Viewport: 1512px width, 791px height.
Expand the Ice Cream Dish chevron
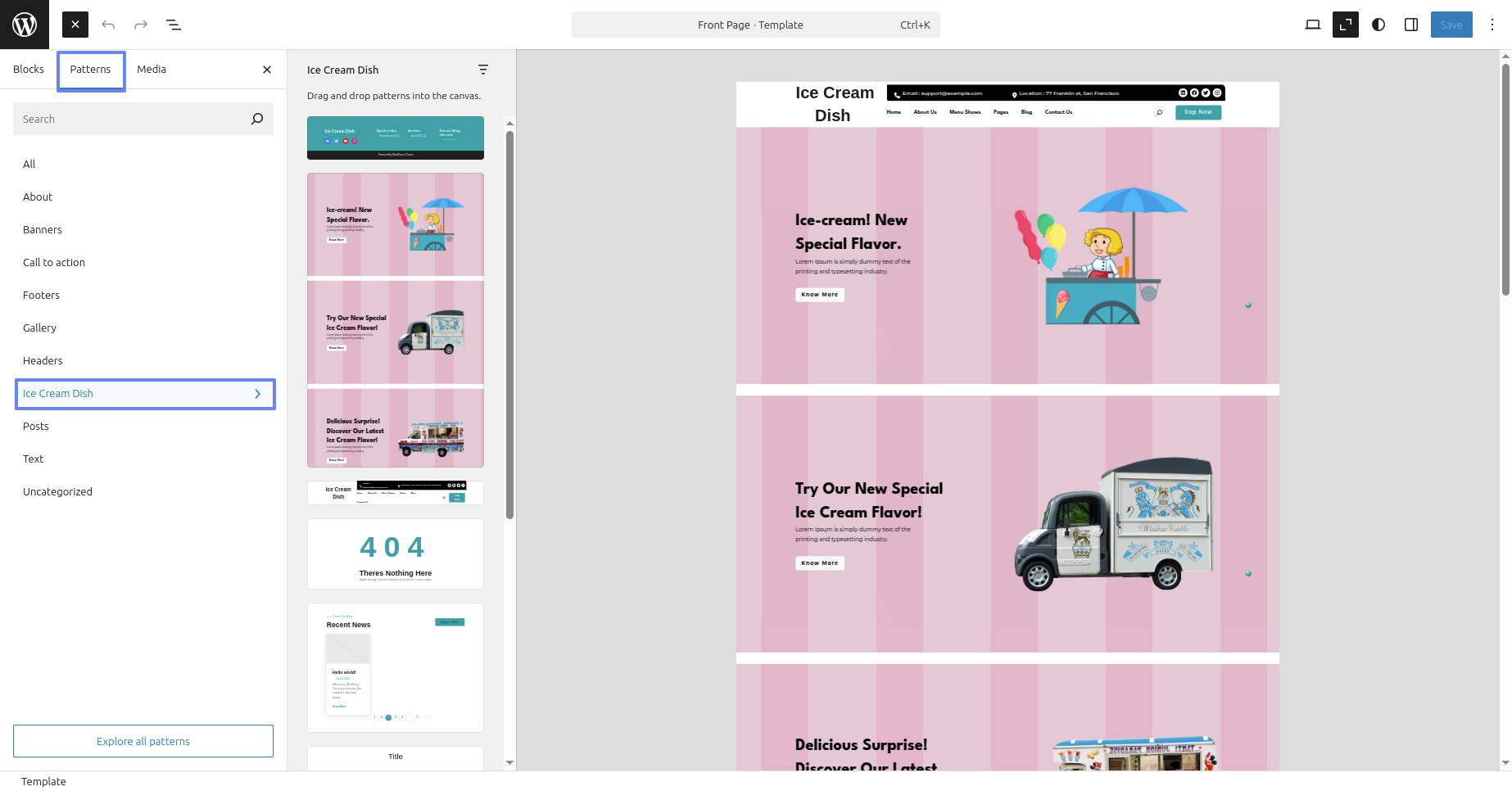258,394
